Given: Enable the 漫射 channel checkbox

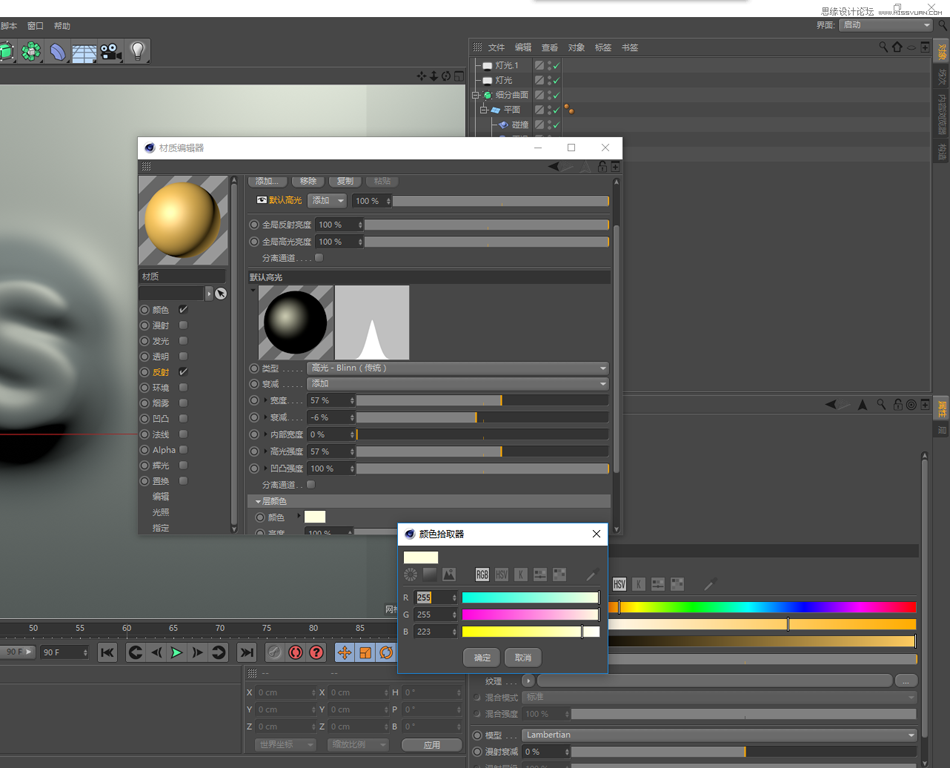Looking at the screenshot, I should pos(183,325).
